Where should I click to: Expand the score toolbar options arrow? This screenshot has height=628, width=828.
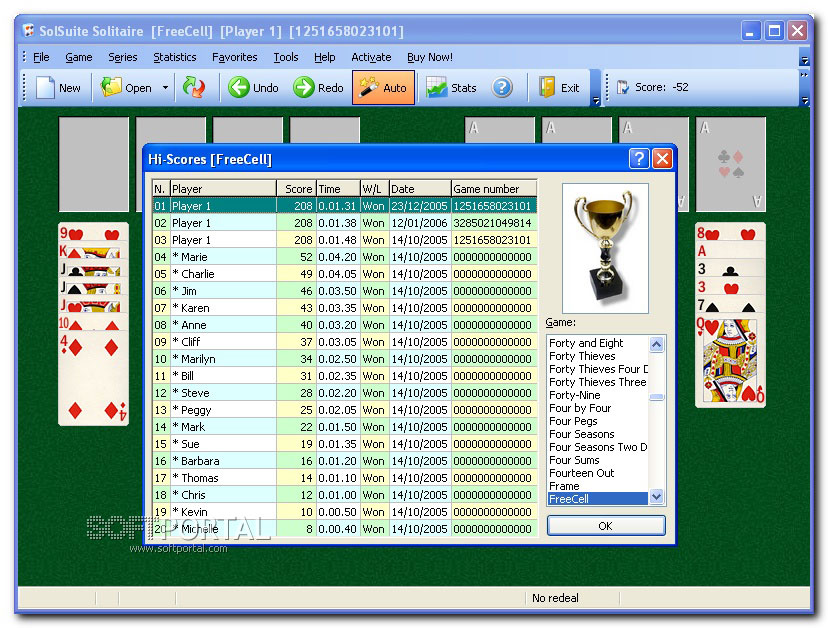tap(804, 99)
